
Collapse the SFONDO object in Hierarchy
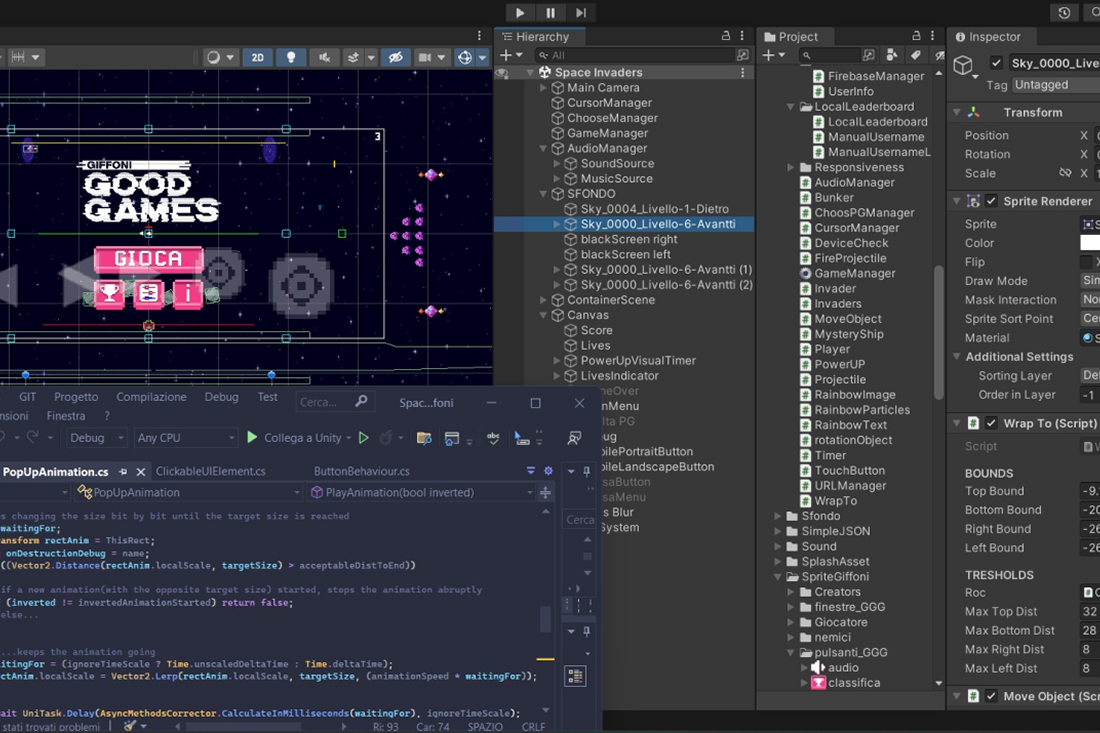[x=543, y=194]
